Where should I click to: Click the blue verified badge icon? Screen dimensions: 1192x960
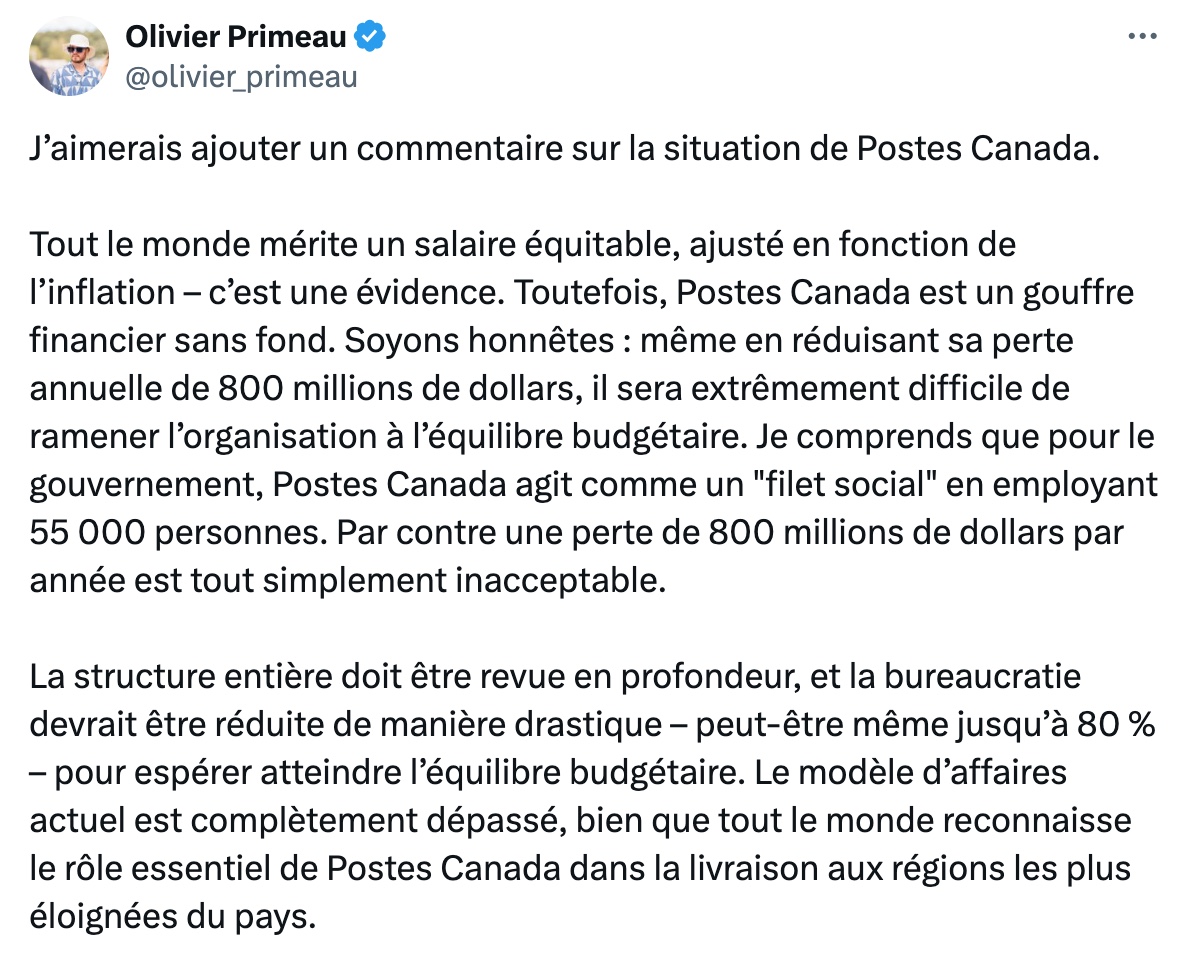click(370, 36)
